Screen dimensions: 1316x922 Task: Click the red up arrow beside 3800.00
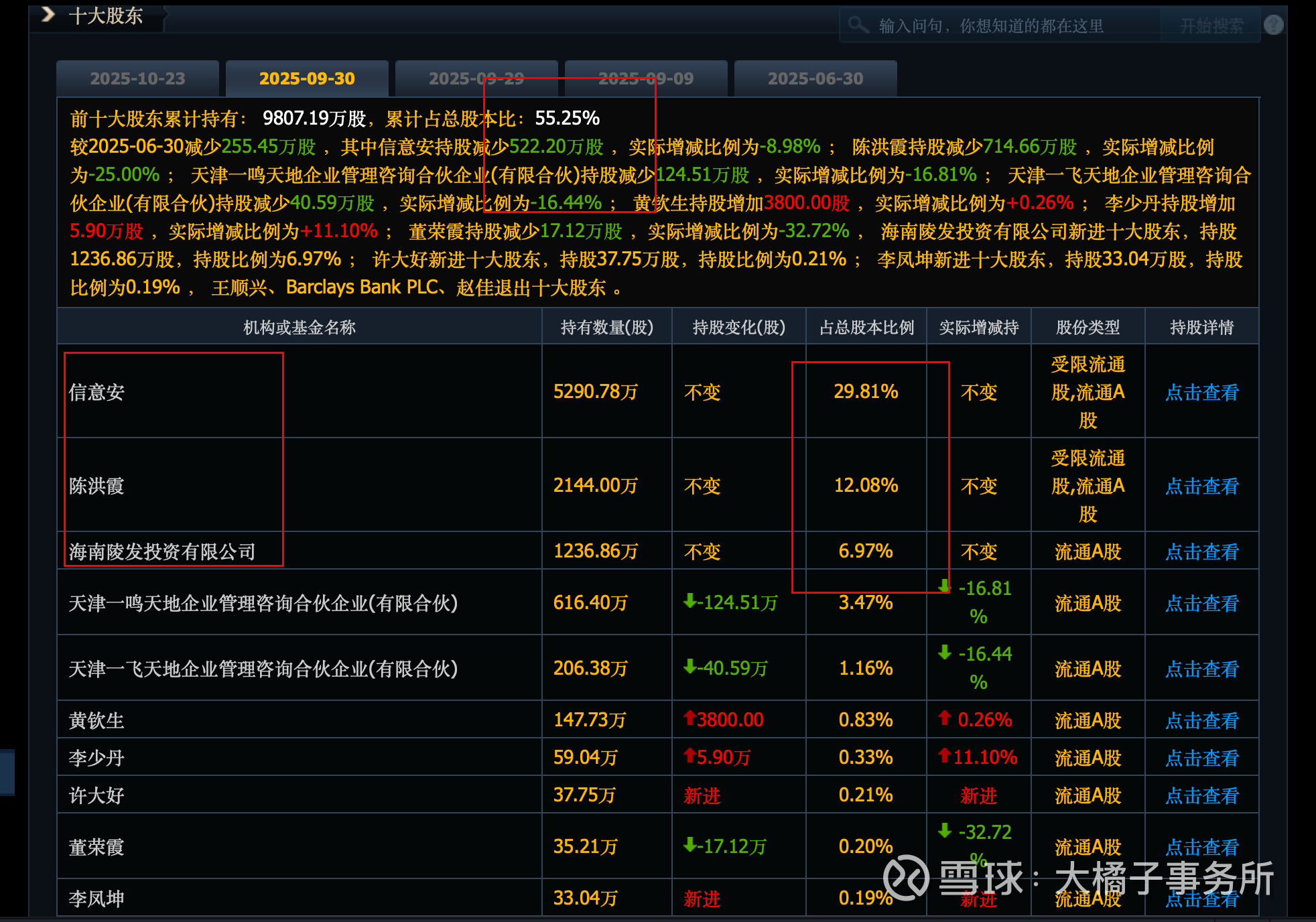click(689, 718)
